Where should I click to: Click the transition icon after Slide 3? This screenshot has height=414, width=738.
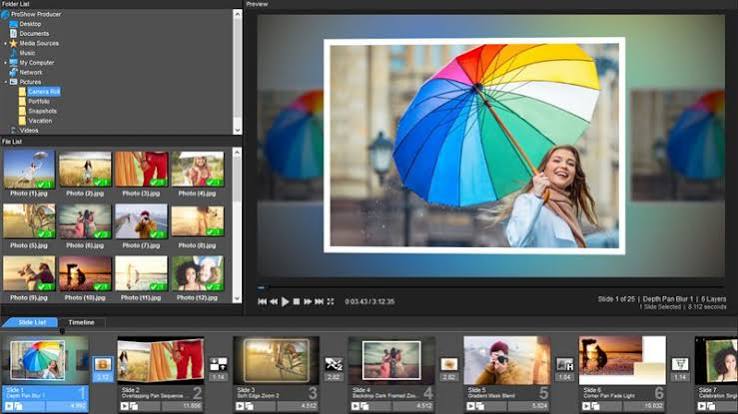(x=334, y=364)
